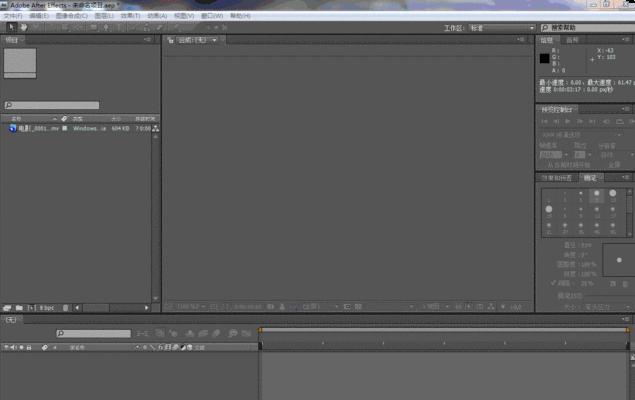635x400 pixels.
Task: Select the Hand tool
Action: point(23,27)
